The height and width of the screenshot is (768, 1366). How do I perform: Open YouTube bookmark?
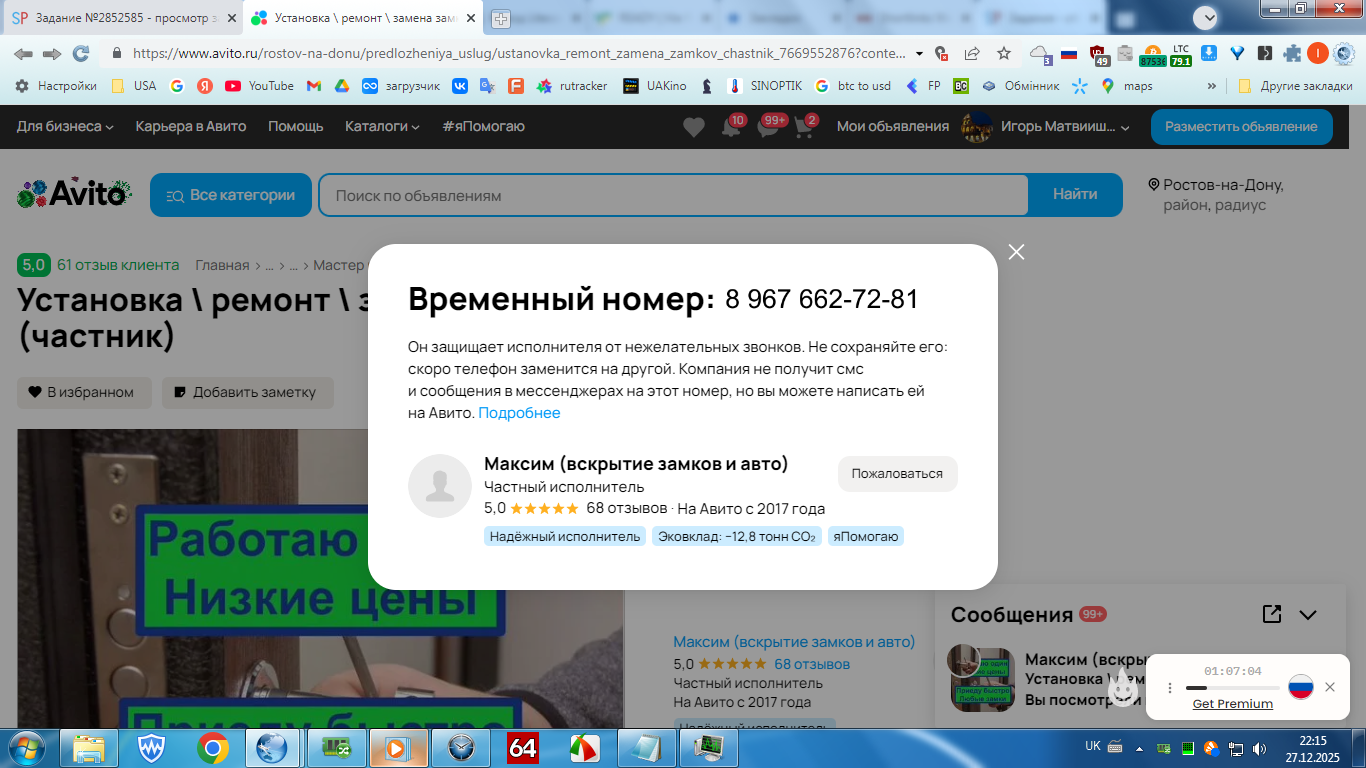(259, 86)
